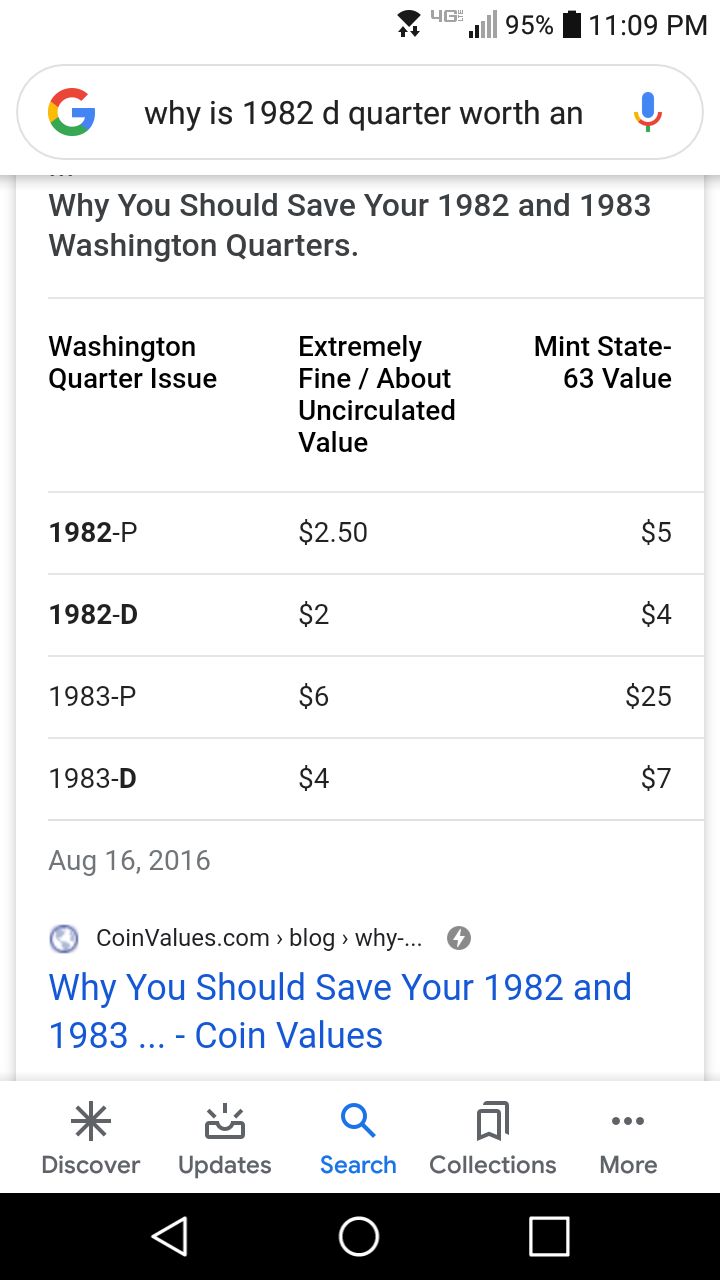Open the Coin Values article link
The image size is (720, 1280).
click(340, 1011)
